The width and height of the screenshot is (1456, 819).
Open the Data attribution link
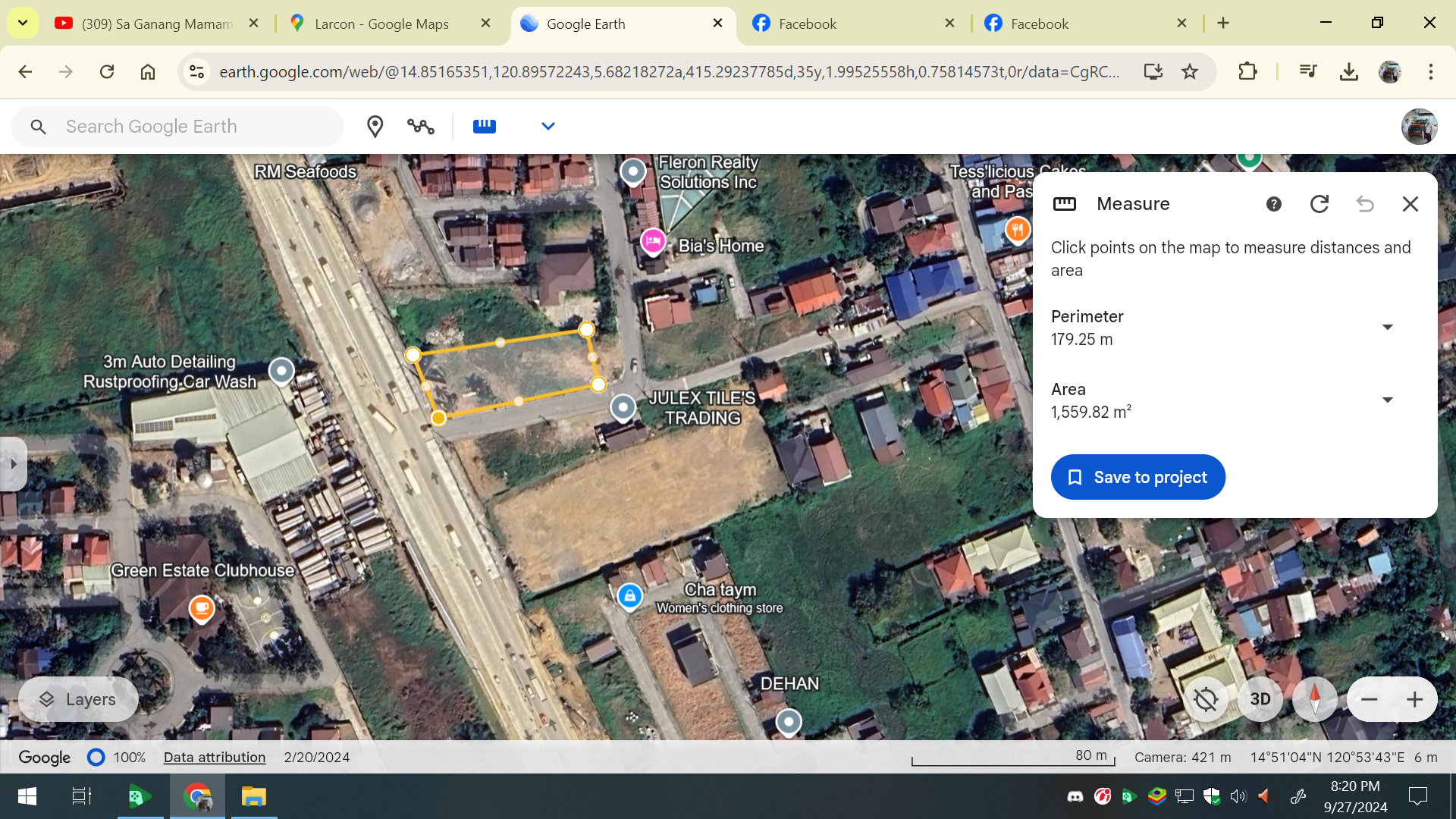215,758
